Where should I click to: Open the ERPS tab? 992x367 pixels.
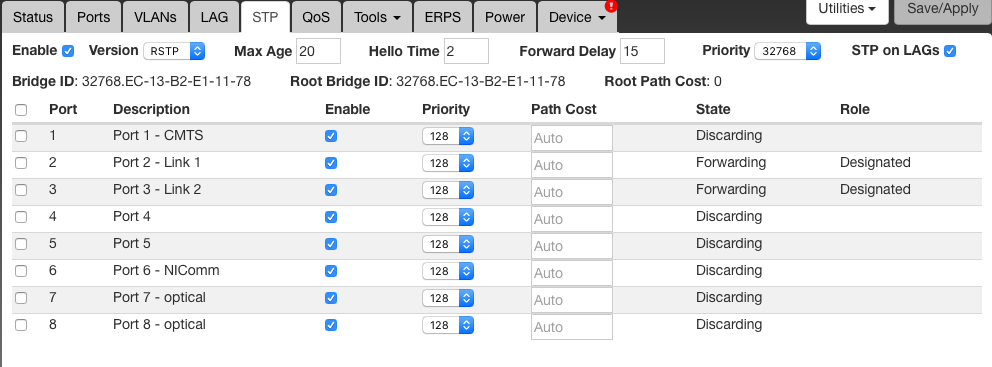[442, 17]
